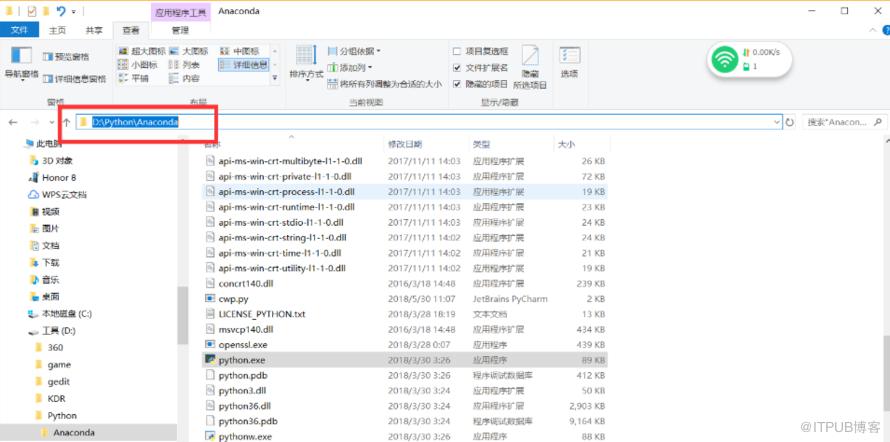Refresh the current folder view

(790, 122)
